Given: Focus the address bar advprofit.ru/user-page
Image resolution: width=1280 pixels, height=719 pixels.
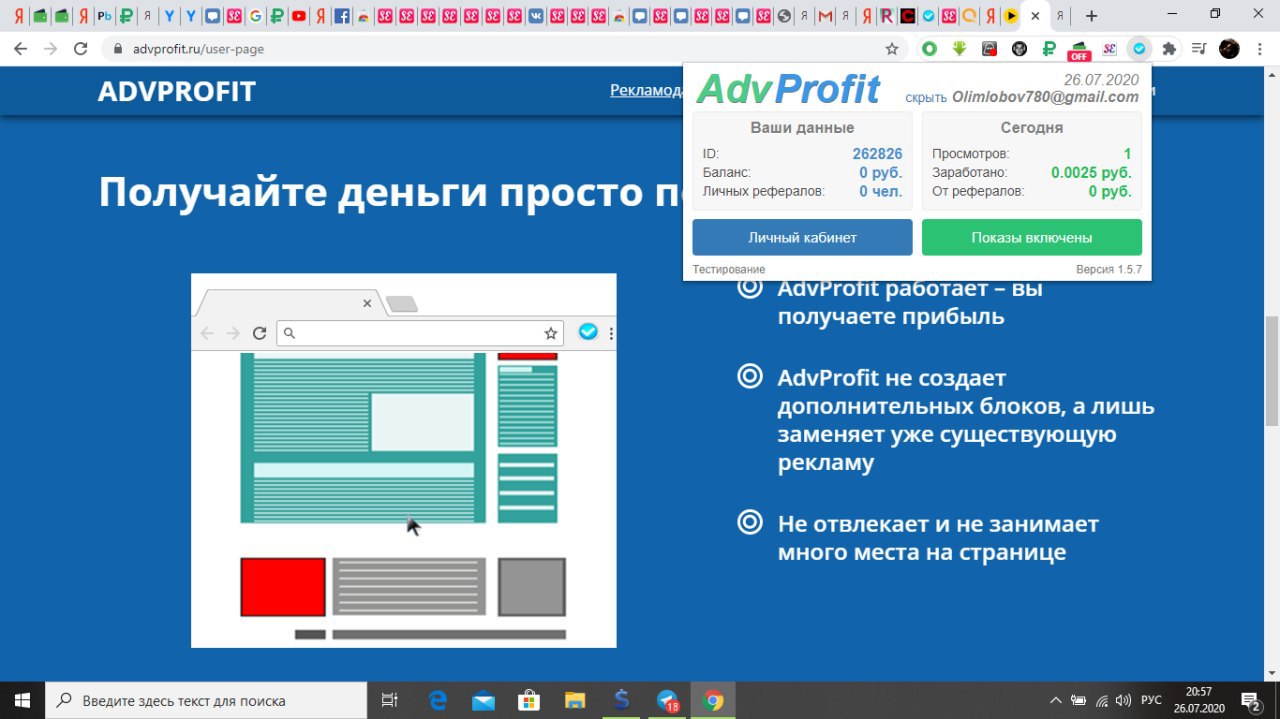Looking at the screenshot, I should (500, 48).
